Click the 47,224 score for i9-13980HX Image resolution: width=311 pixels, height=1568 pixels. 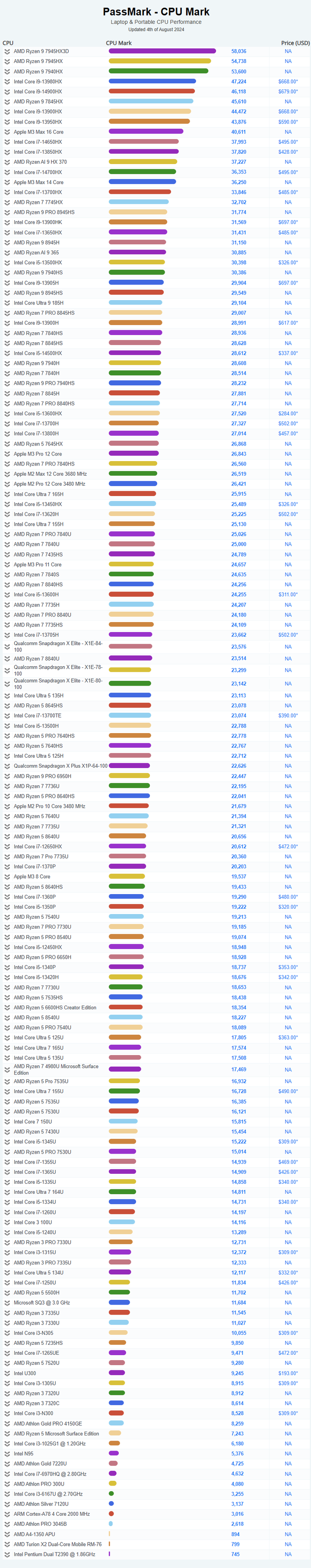238,82
